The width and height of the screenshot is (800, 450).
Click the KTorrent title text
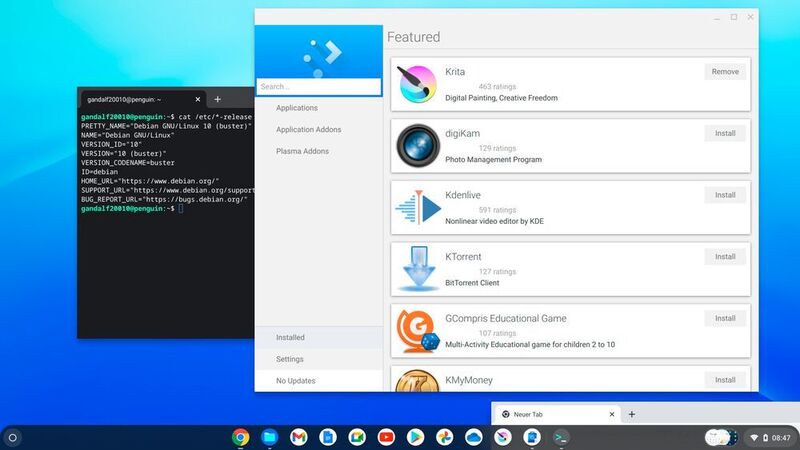click(463, 257)
